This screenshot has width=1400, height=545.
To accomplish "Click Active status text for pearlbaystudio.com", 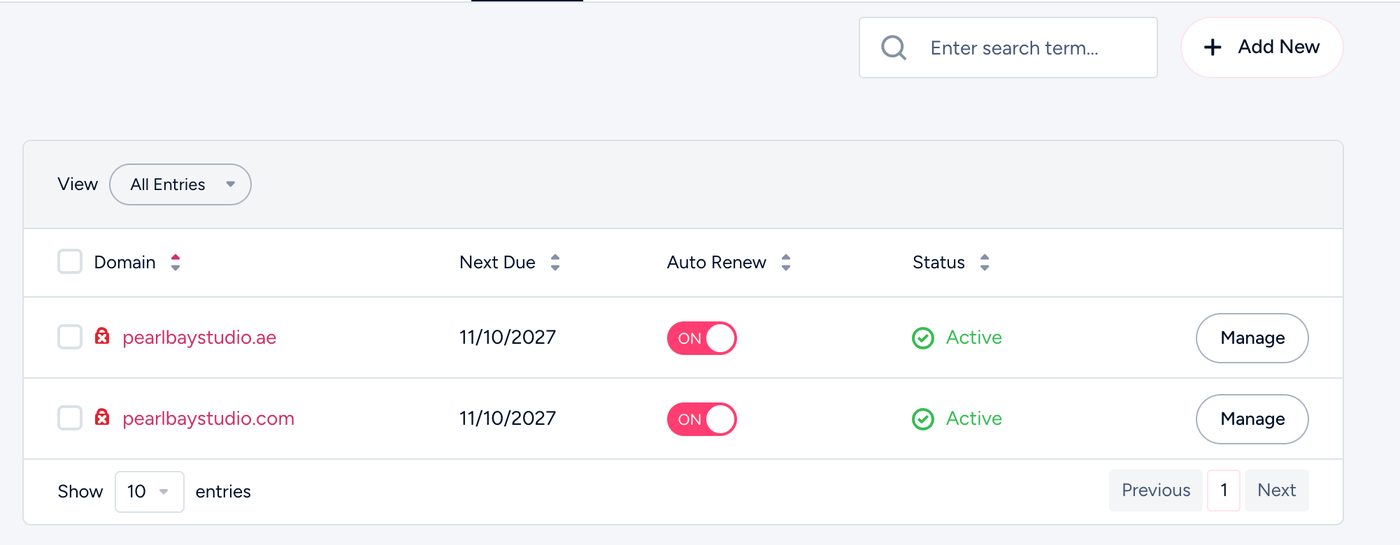I will 974,418.
